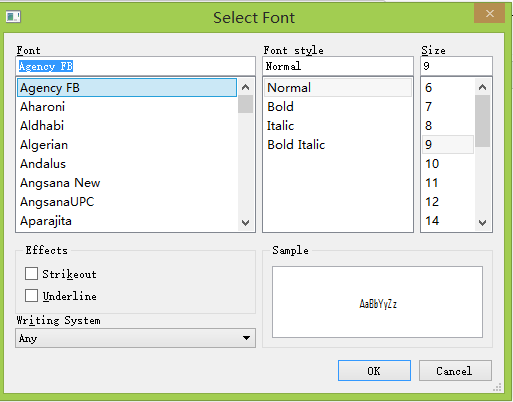Click the Size text field
513x402 pixels.
[456, 66]
